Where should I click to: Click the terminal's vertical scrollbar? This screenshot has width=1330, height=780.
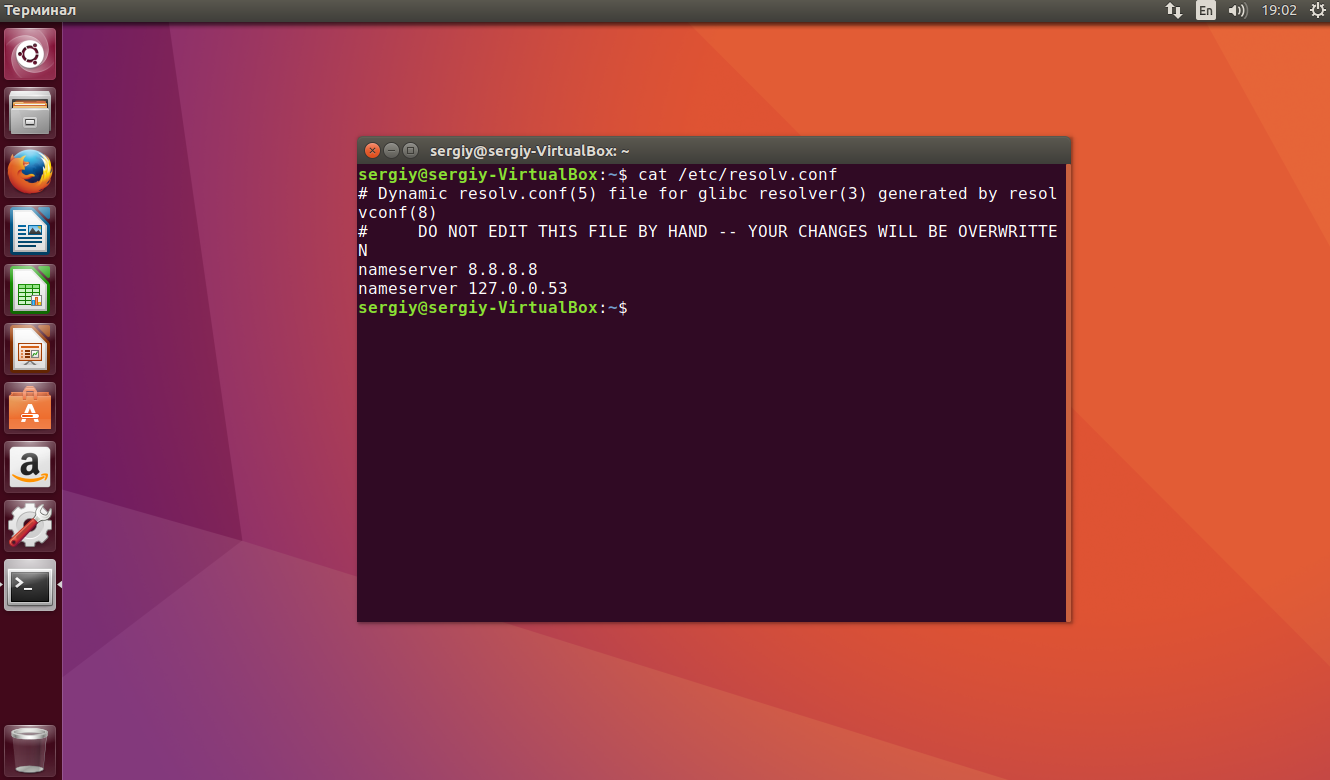pos(1068,392)
